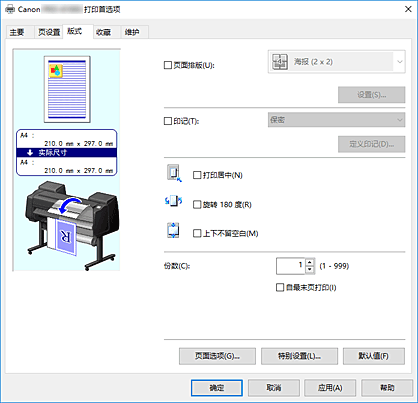Viewport: 418px width, 403px height.
Task: Enable the 页面排版(U) checkbox
Action: click(168, 65)
